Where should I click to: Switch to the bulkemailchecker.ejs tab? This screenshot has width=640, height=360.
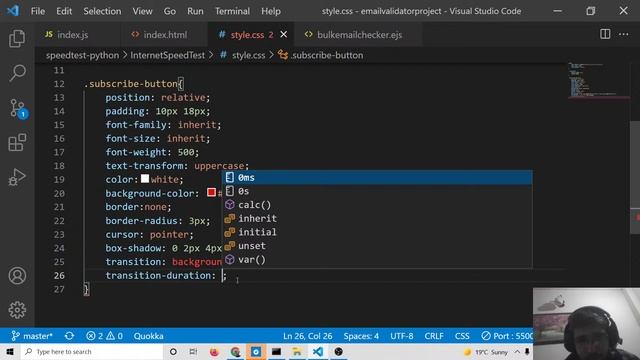359,35
